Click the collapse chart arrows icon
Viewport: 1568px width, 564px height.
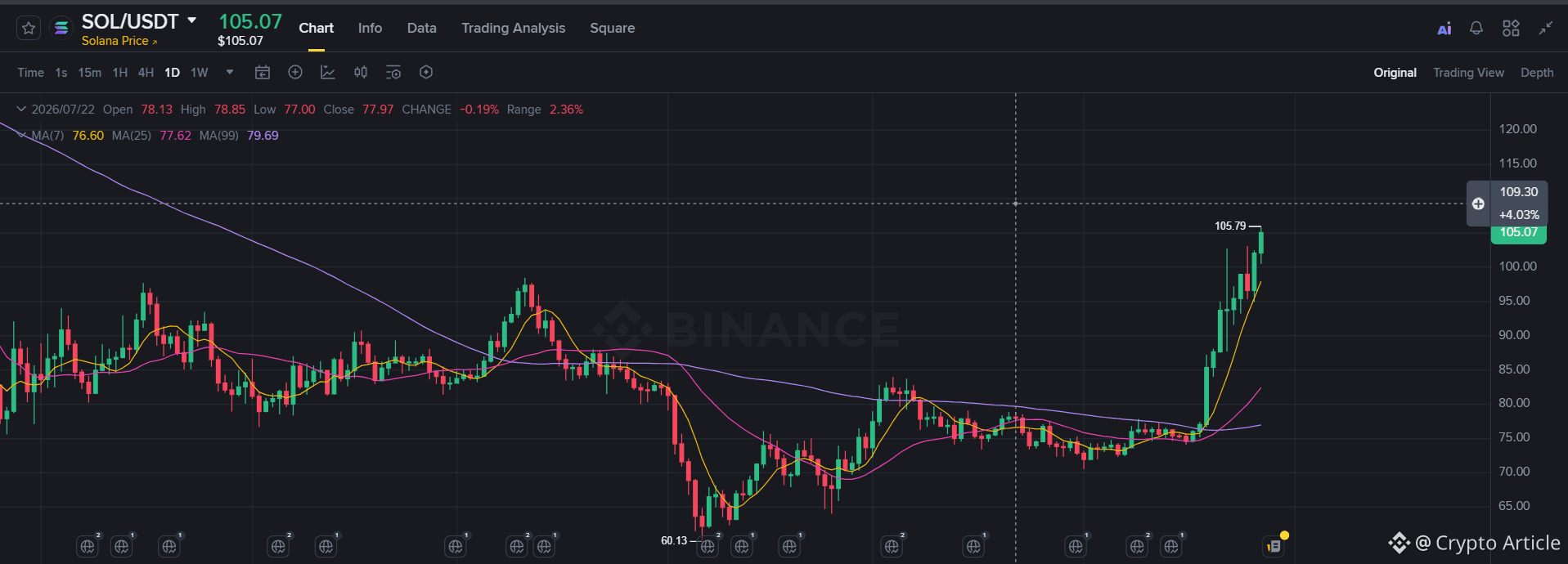point(1545,29)
